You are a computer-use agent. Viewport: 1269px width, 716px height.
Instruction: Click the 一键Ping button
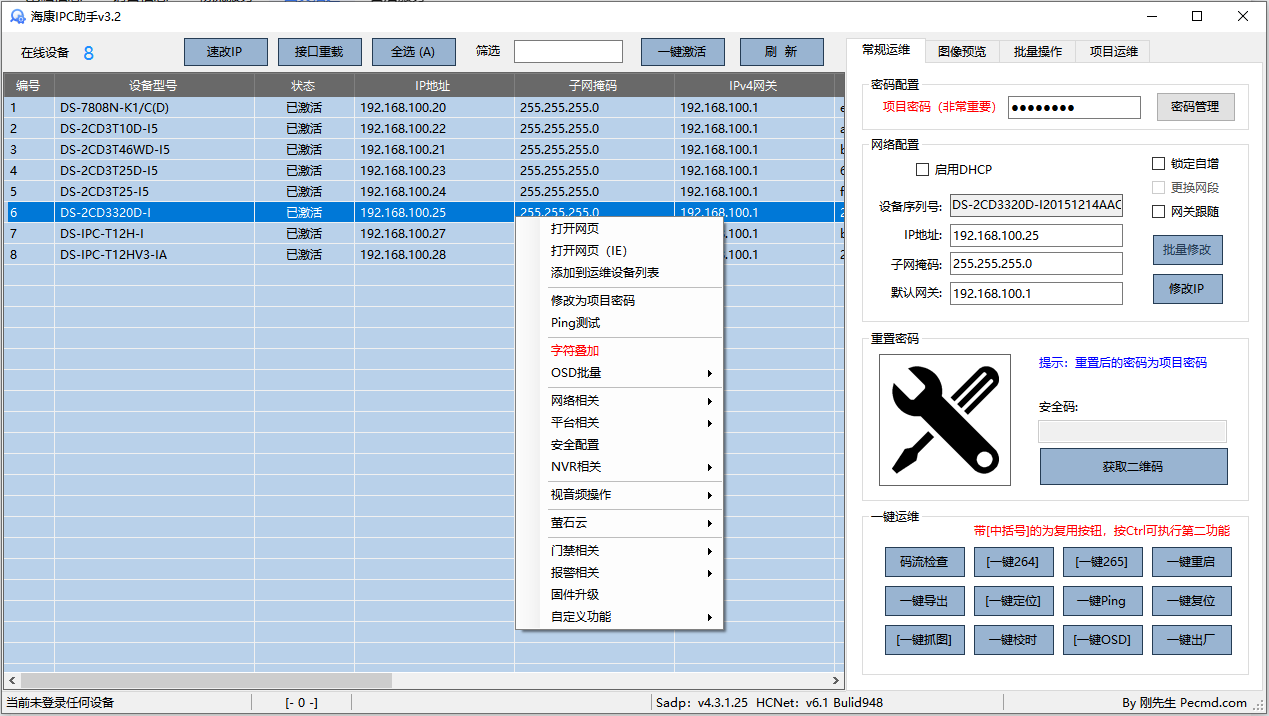pyautogui.click(x=1102, y=601)
